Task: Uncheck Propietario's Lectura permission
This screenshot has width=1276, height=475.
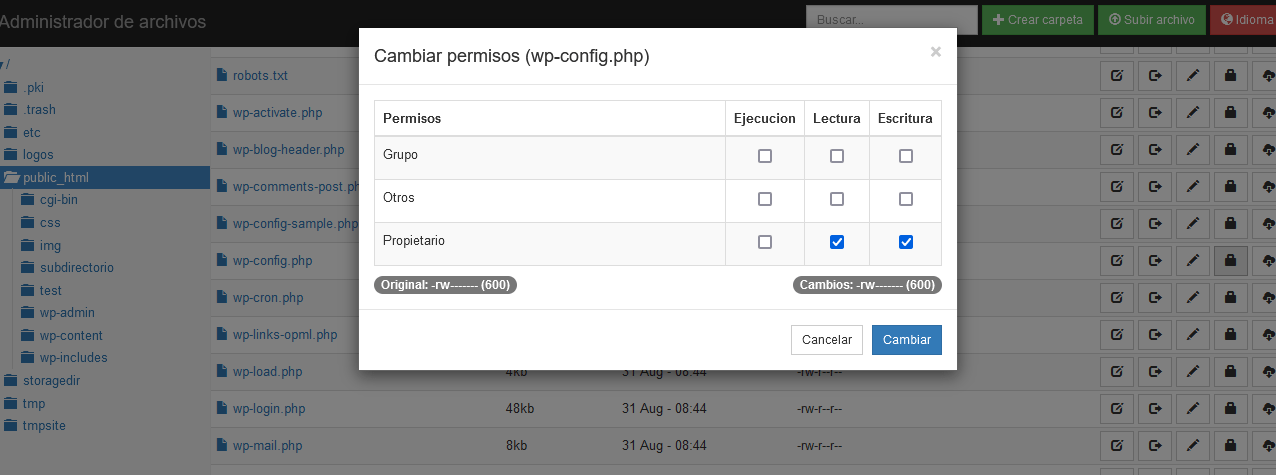Action: 837,242
